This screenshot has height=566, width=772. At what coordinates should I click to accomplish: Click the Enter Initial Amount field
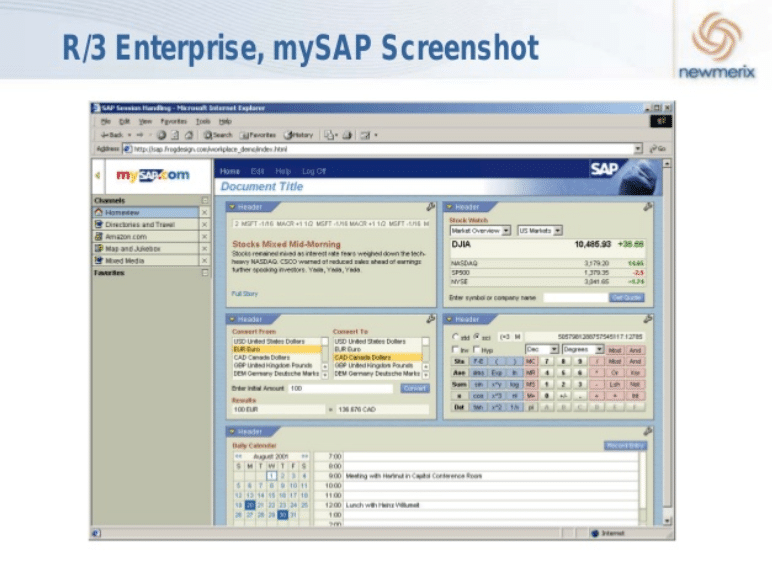pyautogui.click(x=341, y=388)
